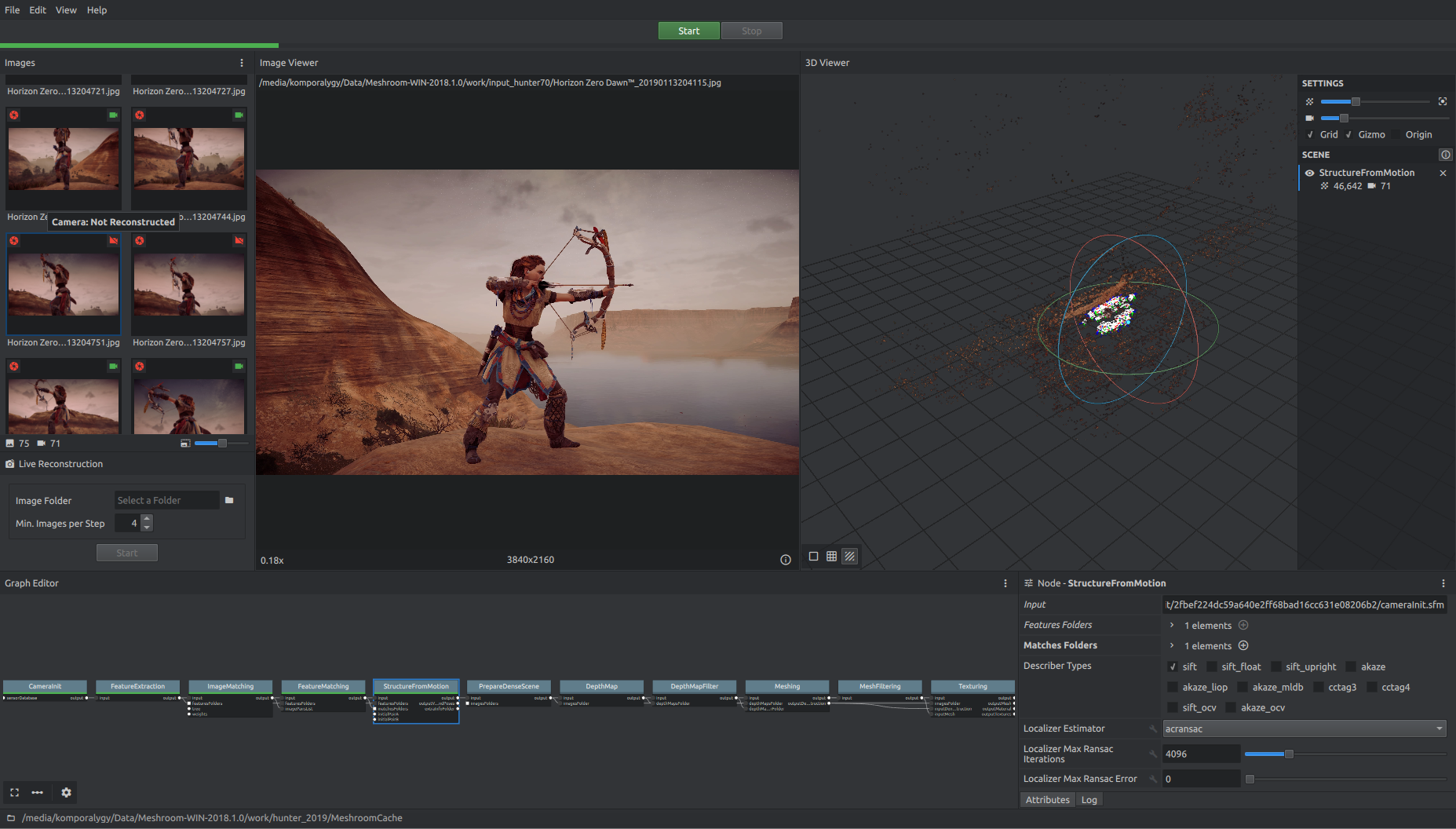This screenshot has width=1456, height=829.
Task: Click the Live Reconstruction camera icon
Action: click(x=10, y=464)
